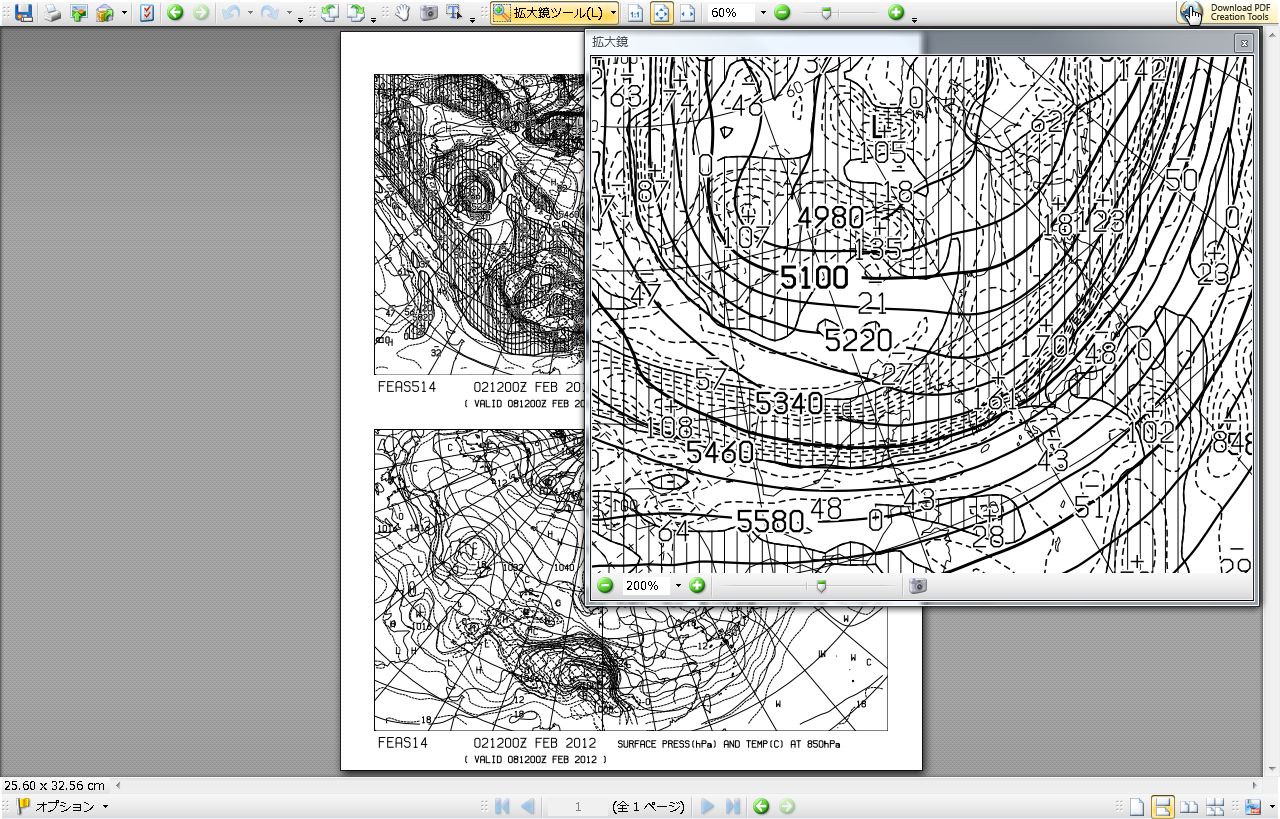1280x819 pixels.
Task: Select the Hand tool
Action: (x=402, y=13)
